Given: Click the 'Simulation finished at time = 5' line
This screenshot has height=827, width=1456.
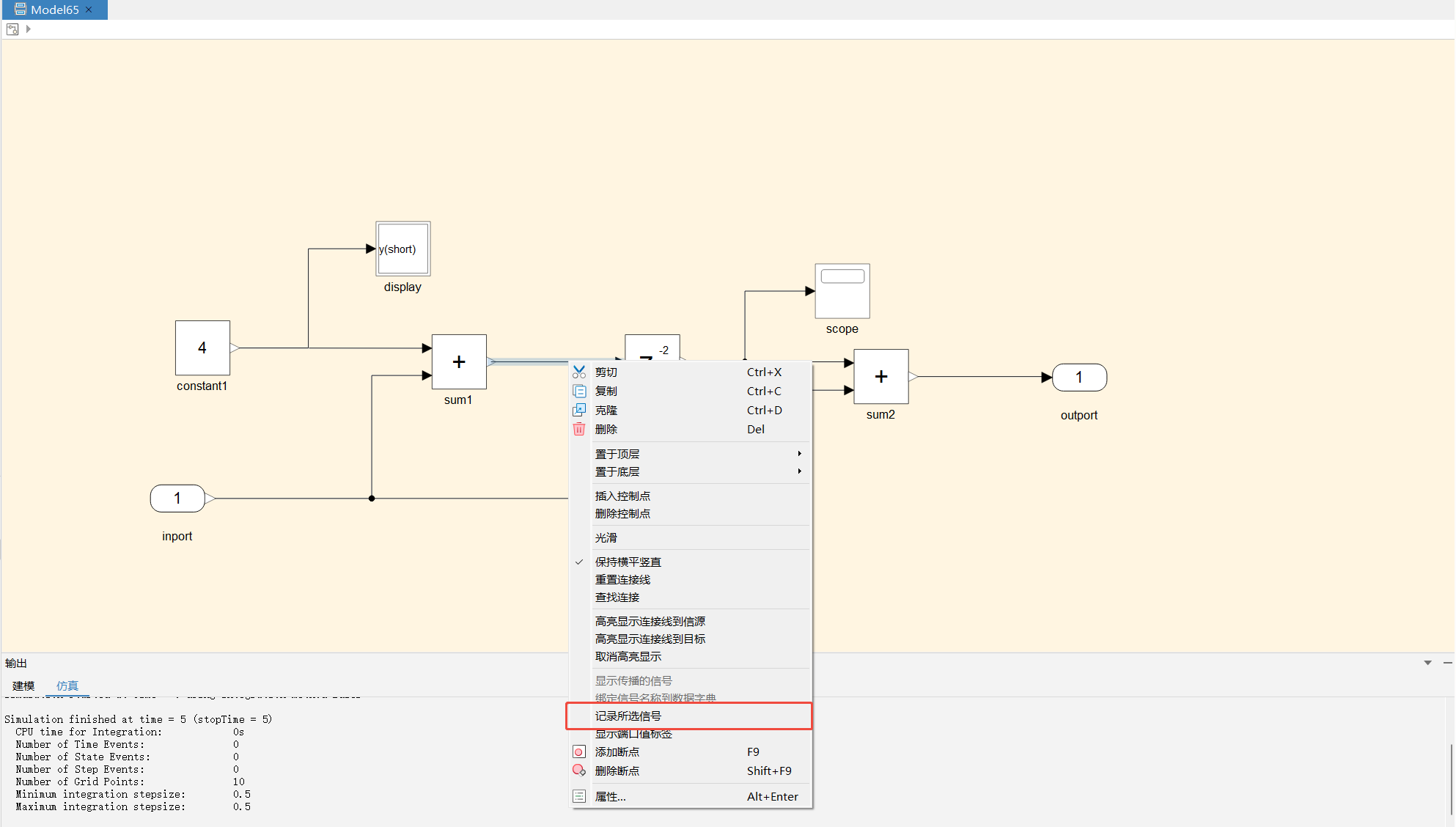Looking at the screenshot, I should [138, 720].
